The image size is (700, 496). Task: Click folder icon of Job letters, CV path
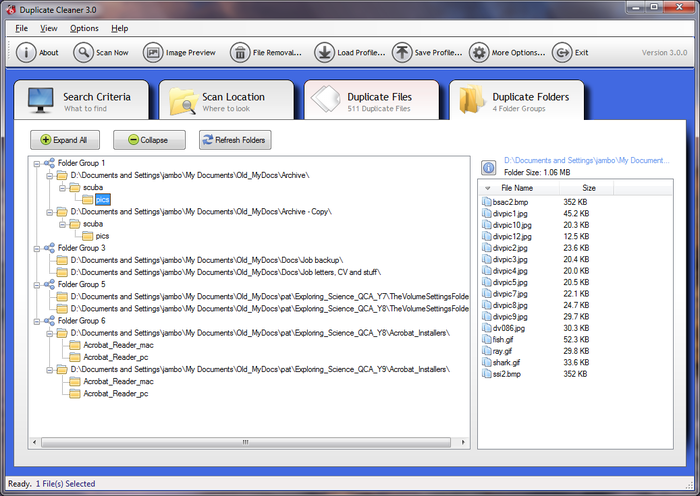coord(62,272)
